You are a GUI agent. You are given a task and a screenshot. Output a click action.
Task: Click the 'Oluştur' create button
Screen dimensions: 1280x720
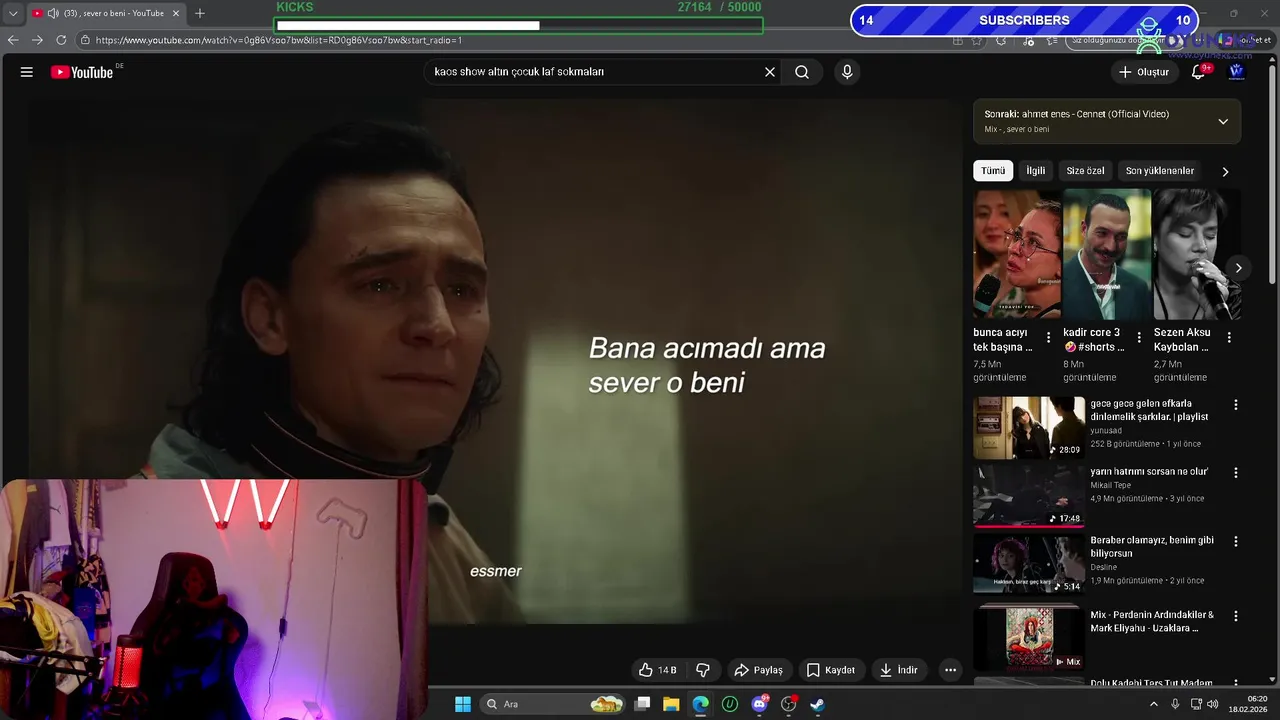[x=1143, y=72]
